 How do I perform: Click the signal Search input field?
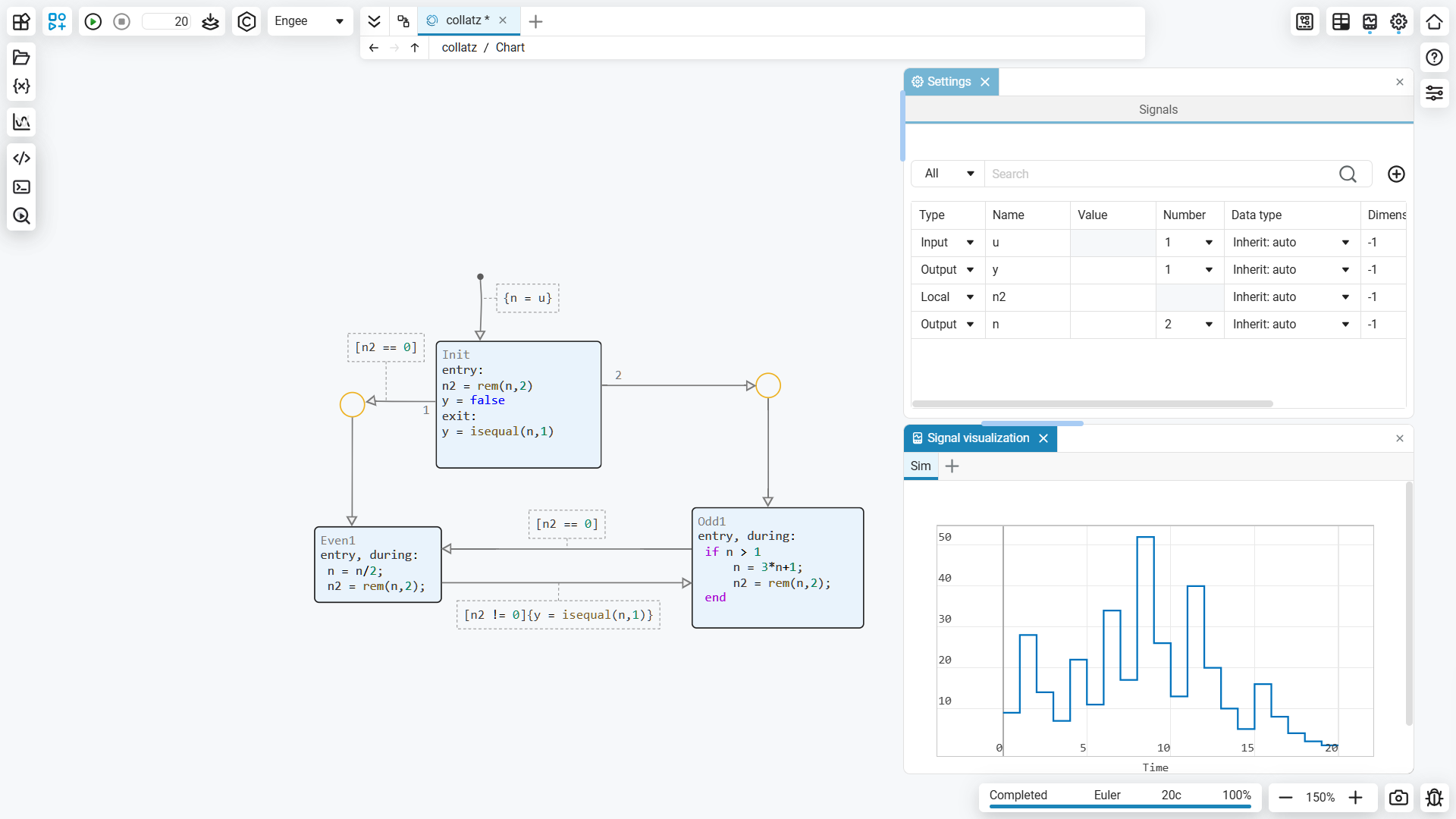pos(1160,174)
